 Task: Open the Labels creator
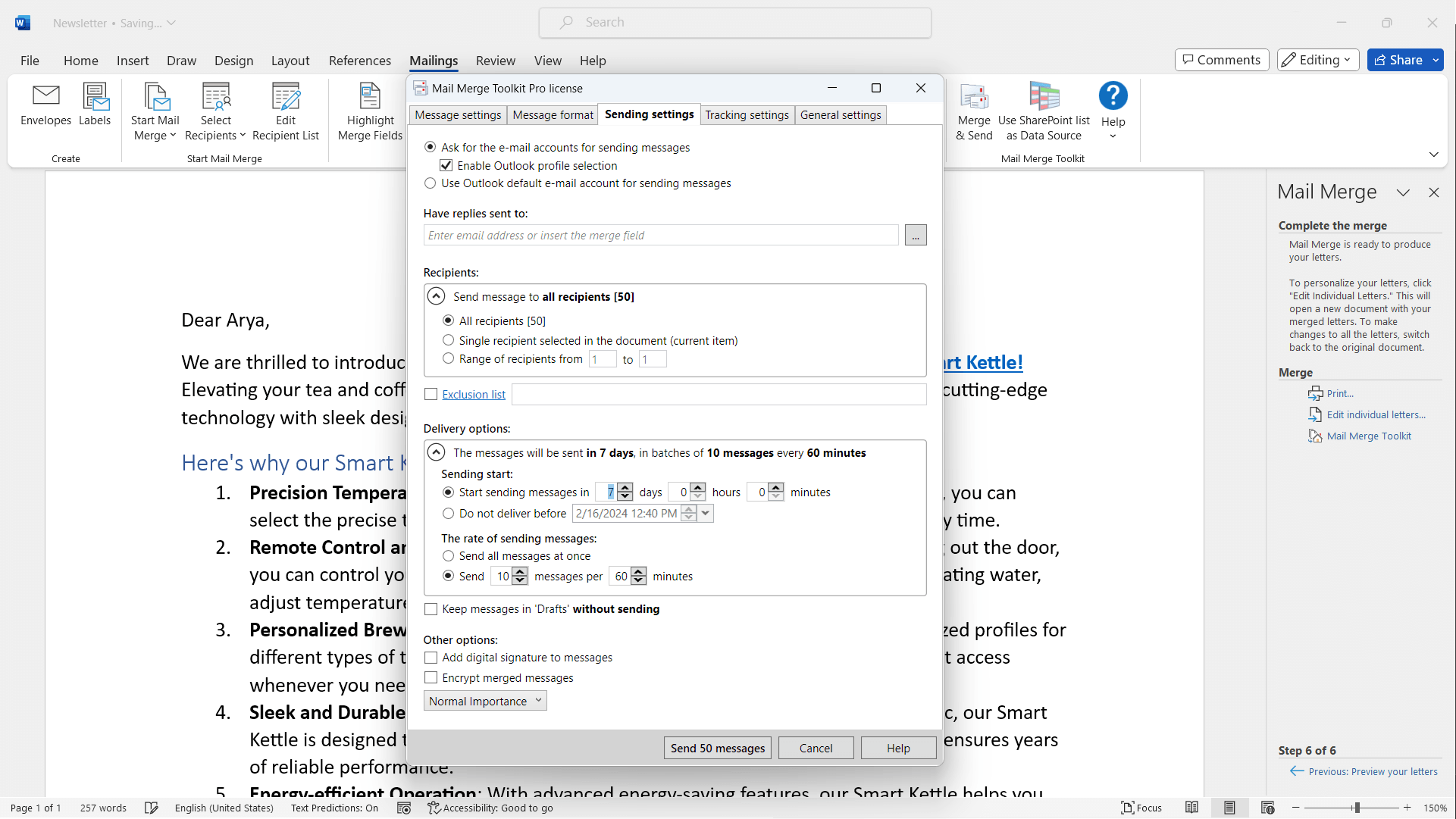point(95,108)
